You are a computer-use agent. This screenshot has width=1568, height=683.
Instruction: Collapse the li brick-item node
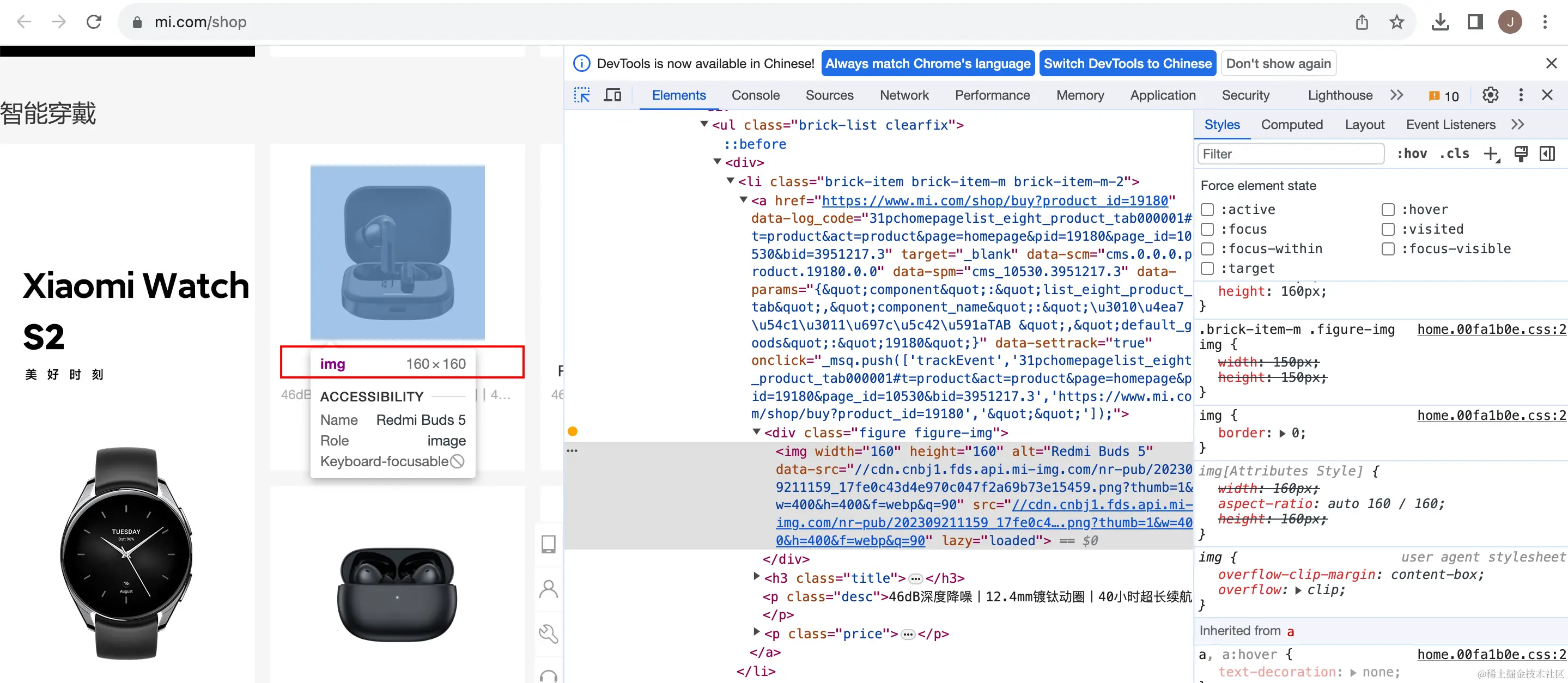[731, 181]
